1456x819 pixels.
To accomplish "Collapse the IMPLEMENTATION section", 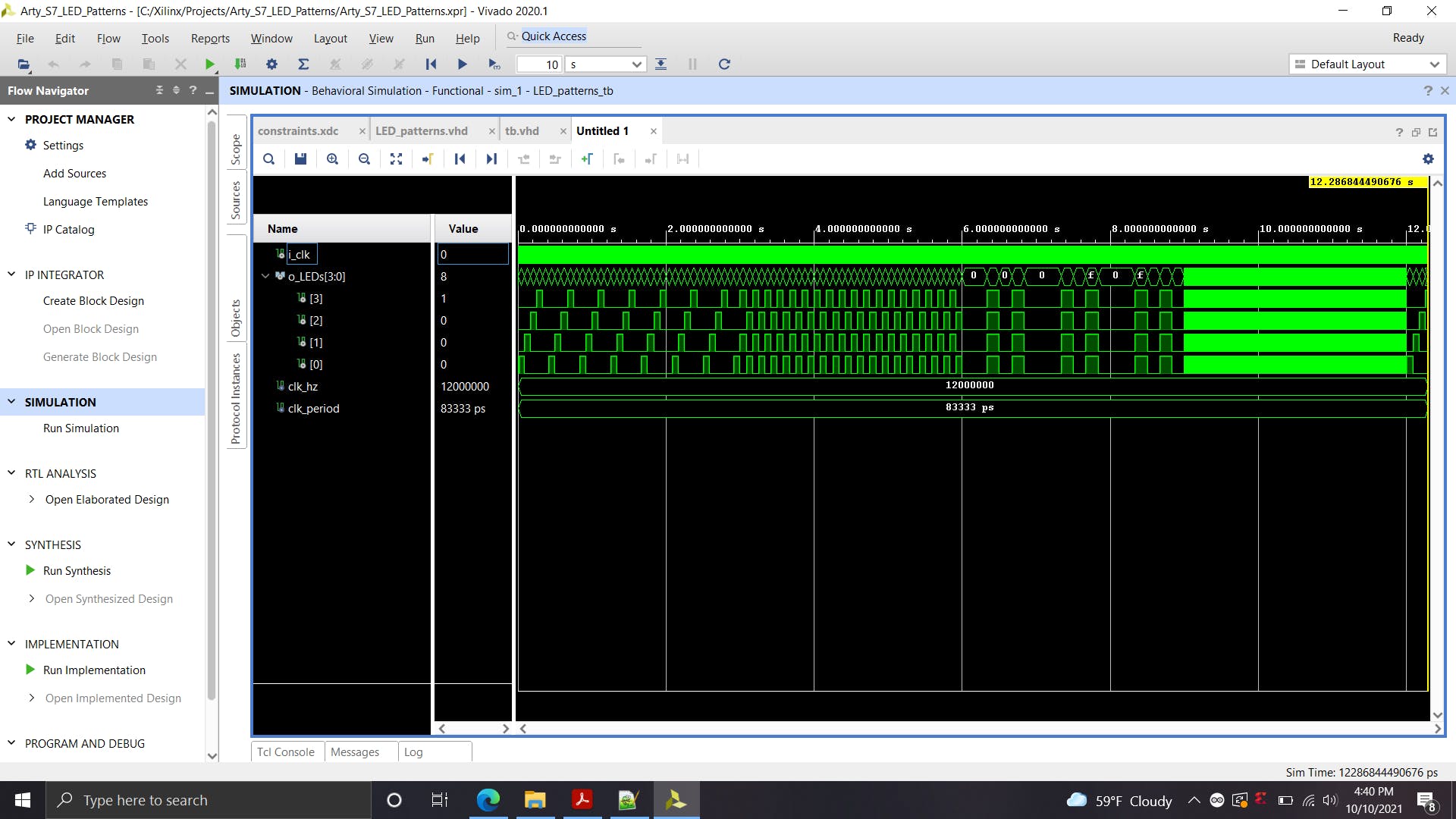I will tap(11, 644).
